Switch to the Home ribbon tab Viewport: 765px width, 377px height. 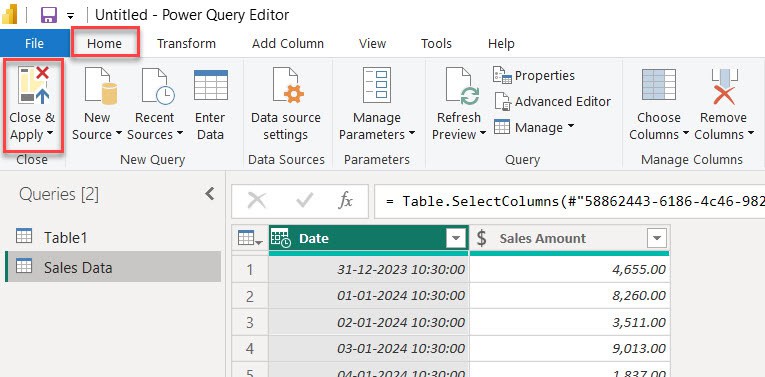click(104, 43)
